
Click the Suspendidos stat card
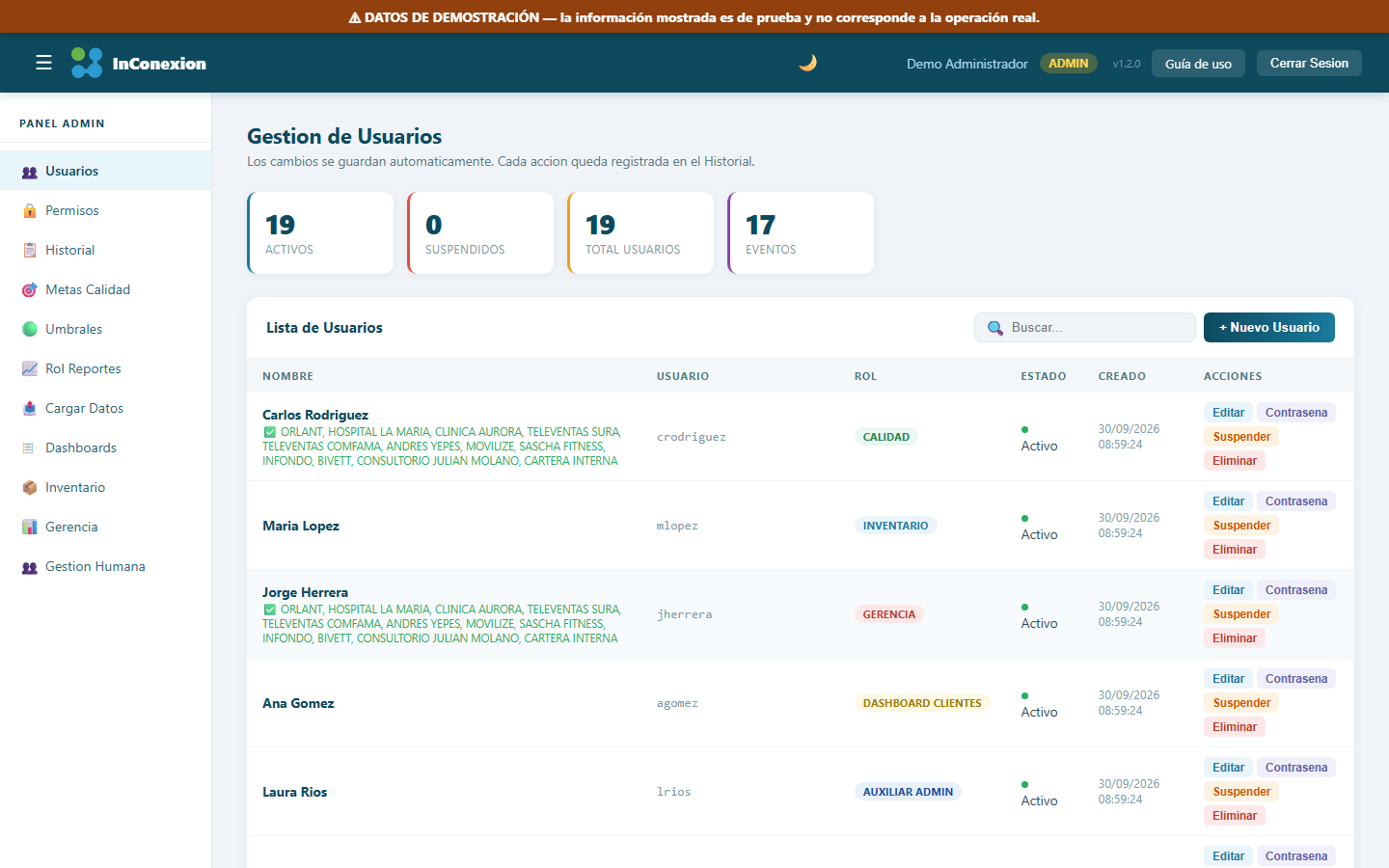pyautogui.click(x=480, y=232)
